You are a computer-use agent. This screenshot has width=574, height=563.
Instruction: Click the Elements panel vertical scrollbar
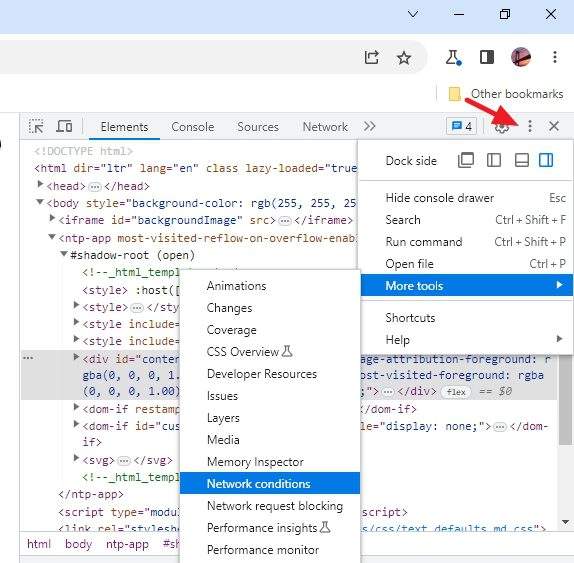pos(566,400)
